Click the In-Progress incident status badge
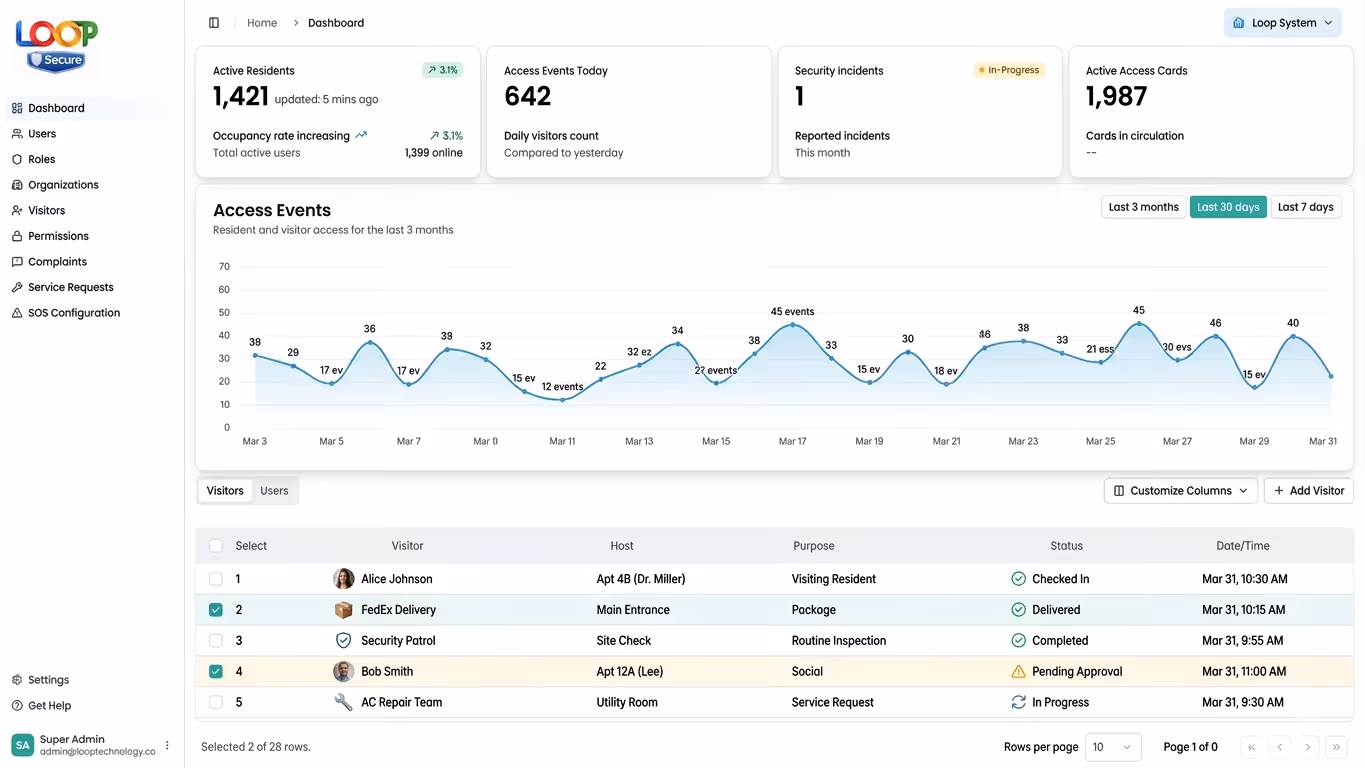The height and width of the screenshot is (768, 1365). pyautogui.click(x=1007, y=70)
